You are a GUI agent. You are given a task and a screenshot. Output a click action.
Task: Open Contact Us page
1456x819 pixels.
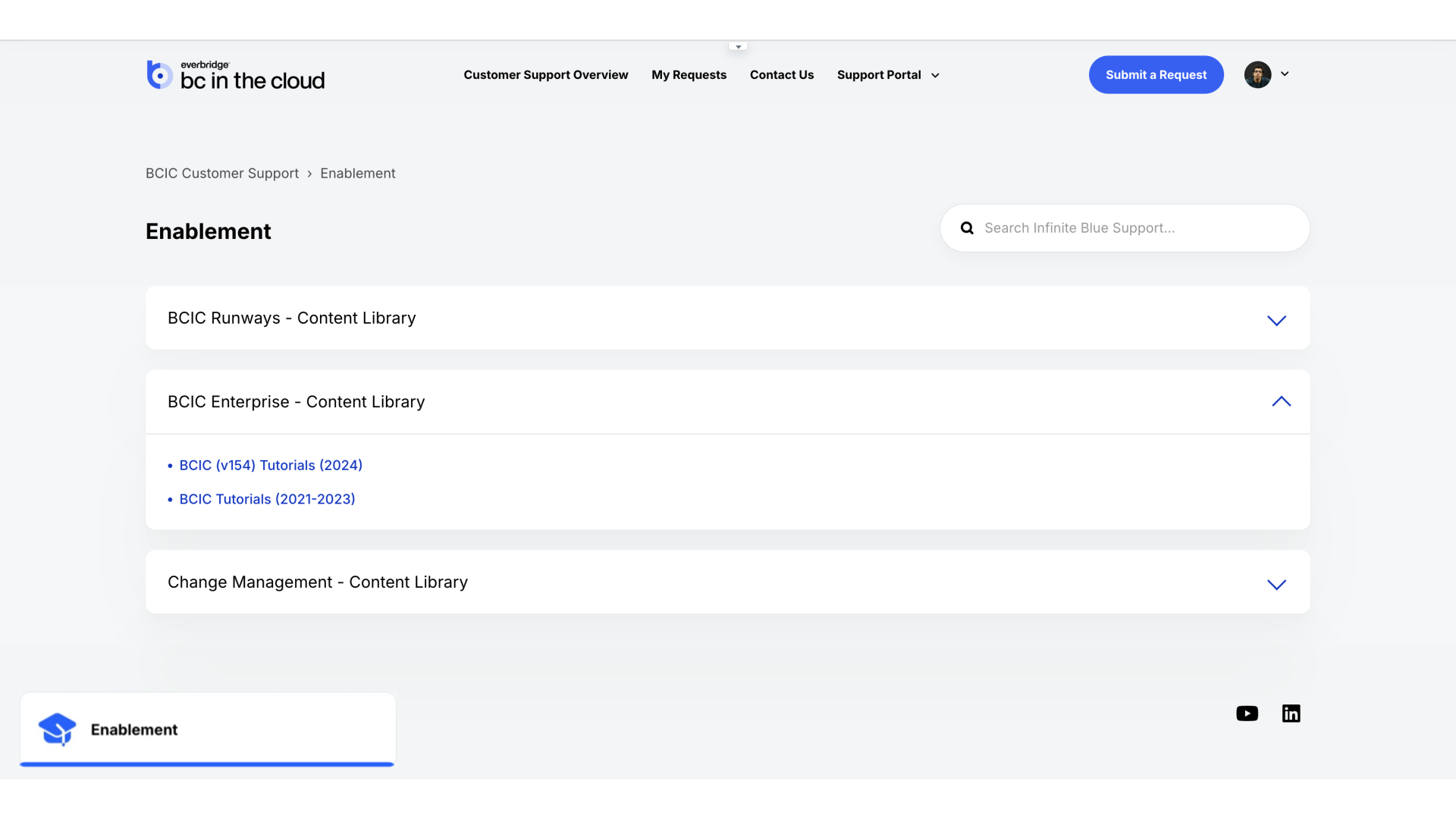[781, 75]
